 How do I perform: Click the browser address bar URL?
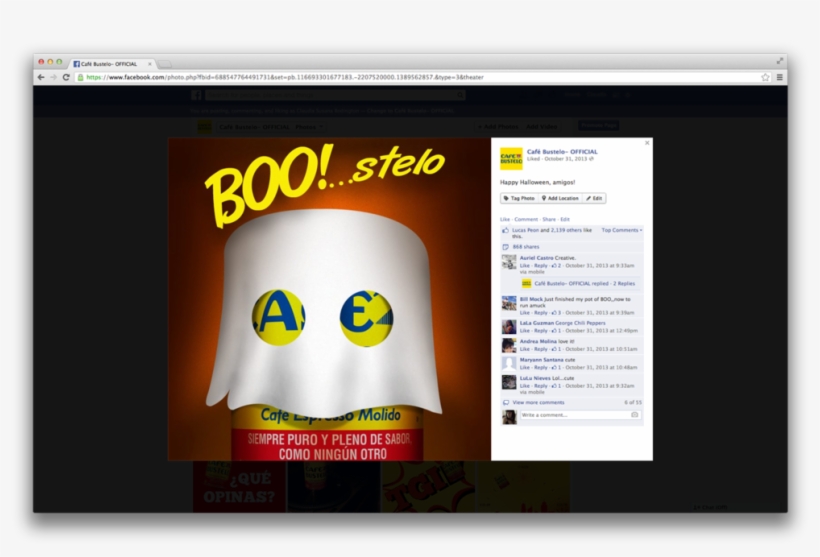tap(285, 77)
